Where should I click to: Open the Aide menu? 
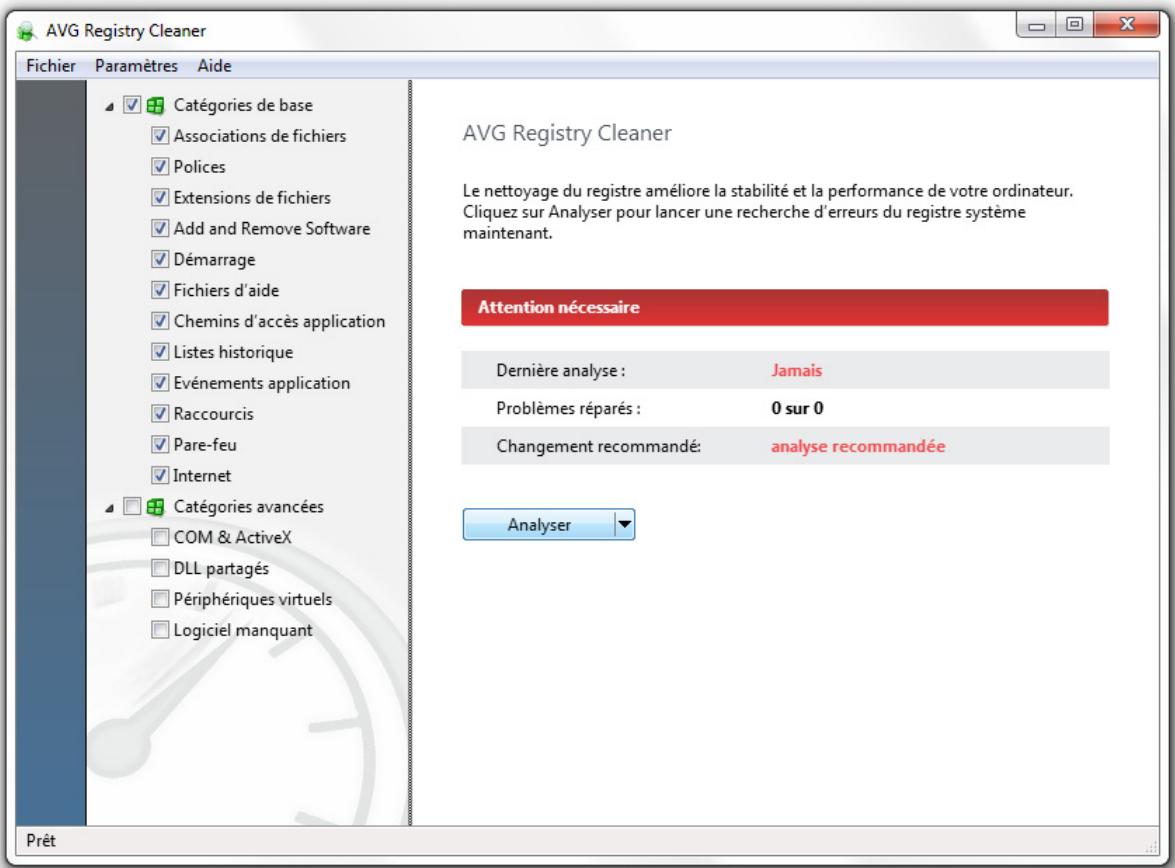(x=214, y=66)
